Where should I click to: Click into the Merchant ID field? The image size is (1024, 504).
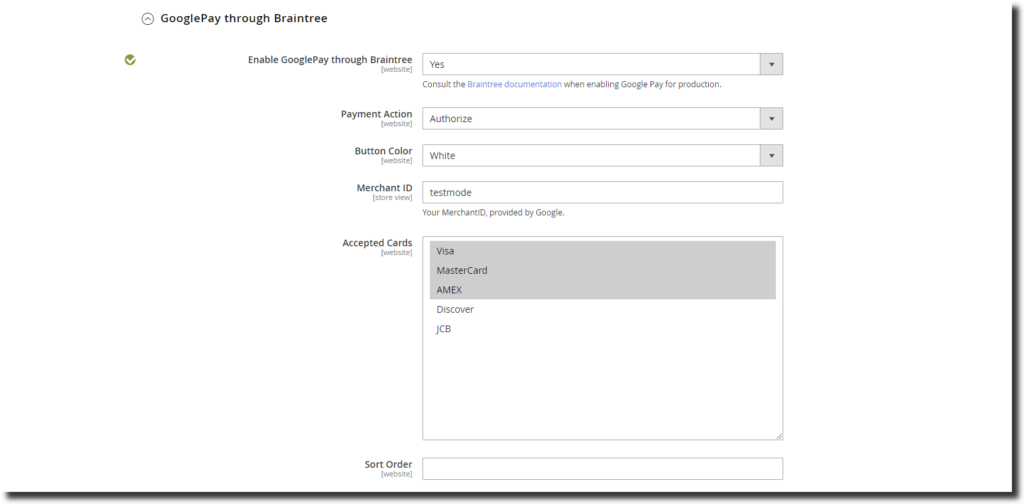(x=602, y=192)
